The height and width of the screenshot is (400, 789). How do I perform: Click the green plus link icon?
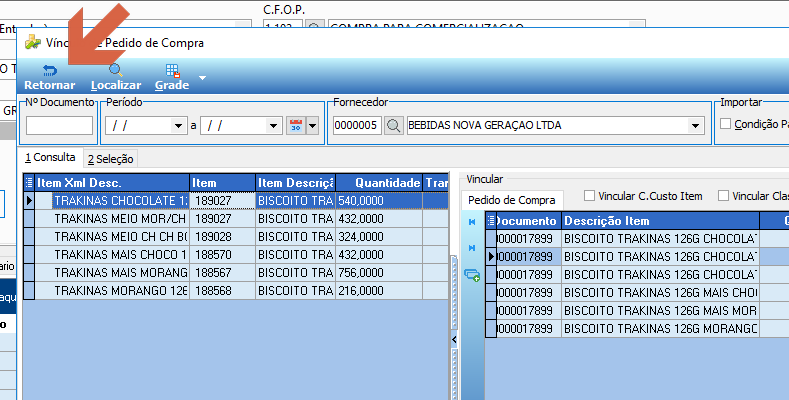472,275
